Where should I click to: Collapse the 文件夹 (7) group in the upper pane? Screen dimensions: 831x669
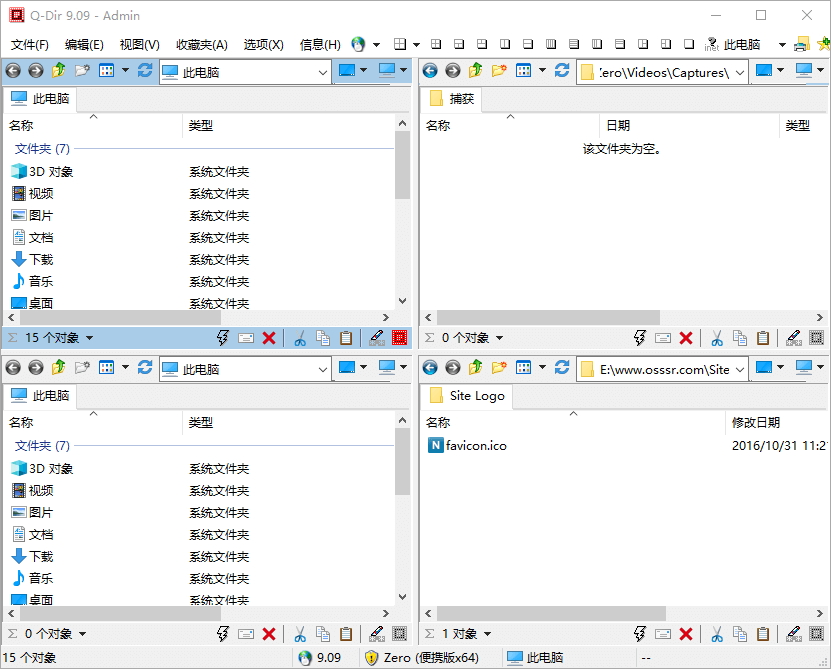coord(42,148)
